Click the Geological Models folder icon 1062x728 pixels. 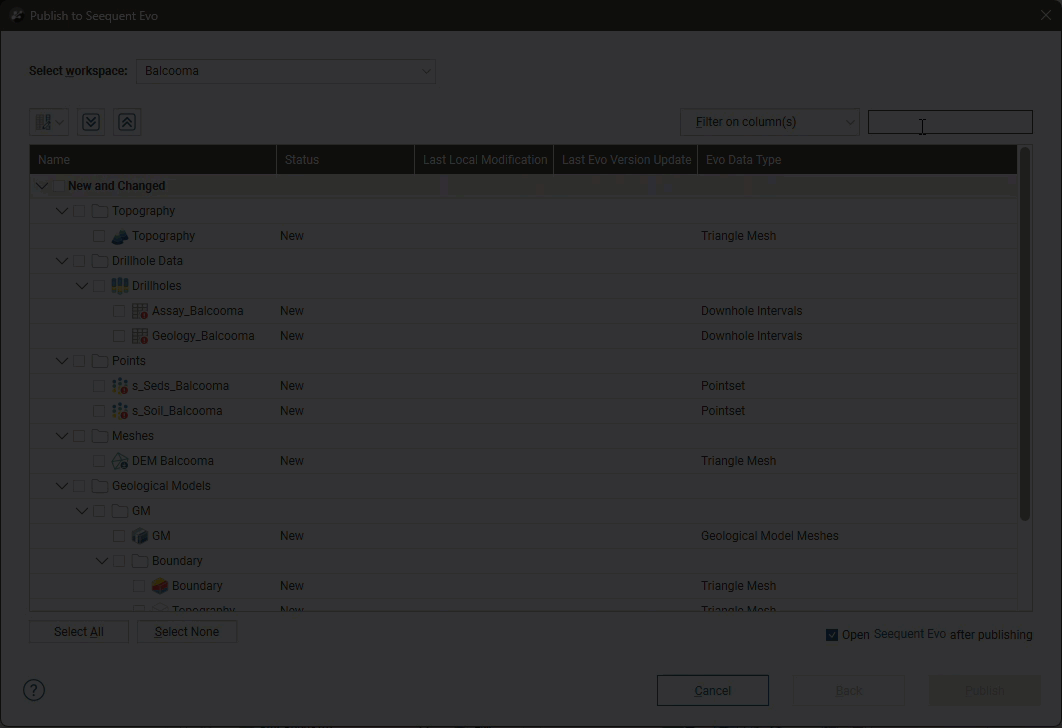click(x=100, y=486)
